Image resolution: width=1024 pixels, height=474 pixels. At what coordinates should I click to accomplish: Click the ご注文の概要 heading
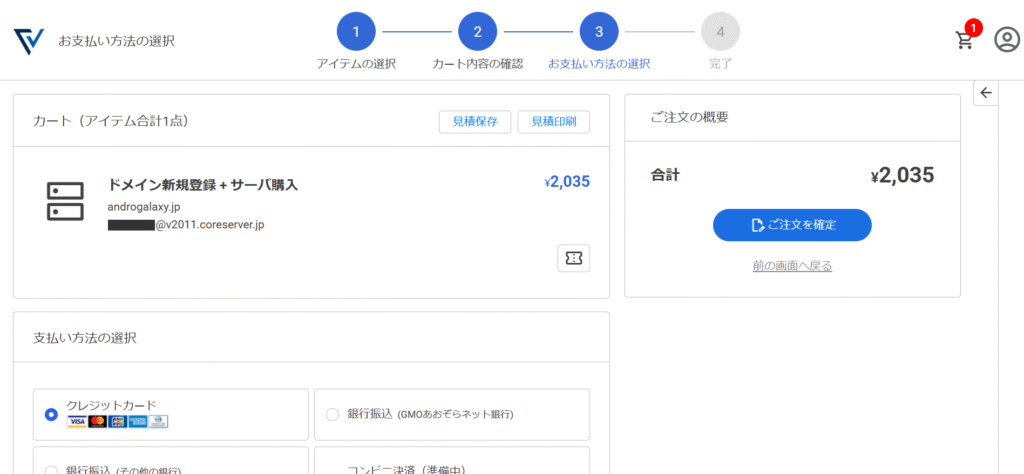[690, 118]
